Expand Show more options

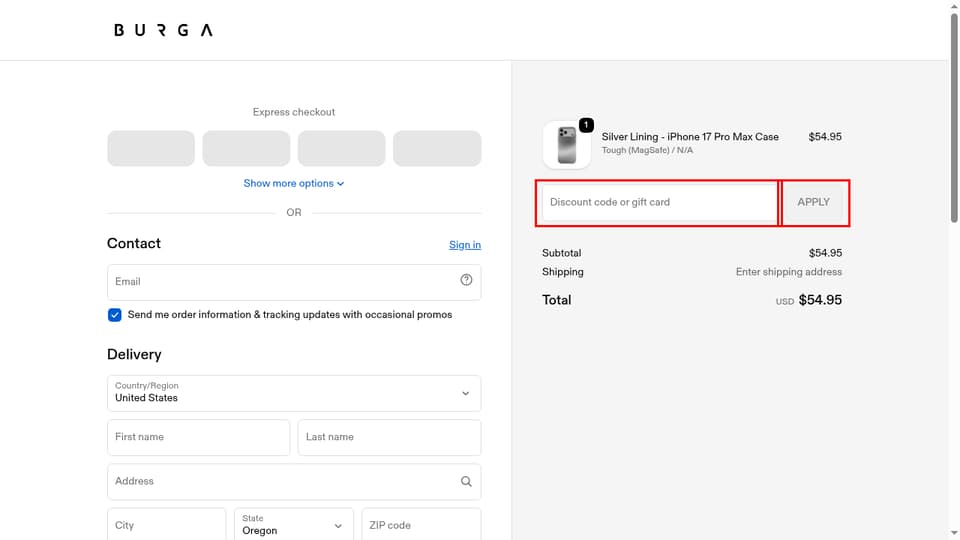294,184
